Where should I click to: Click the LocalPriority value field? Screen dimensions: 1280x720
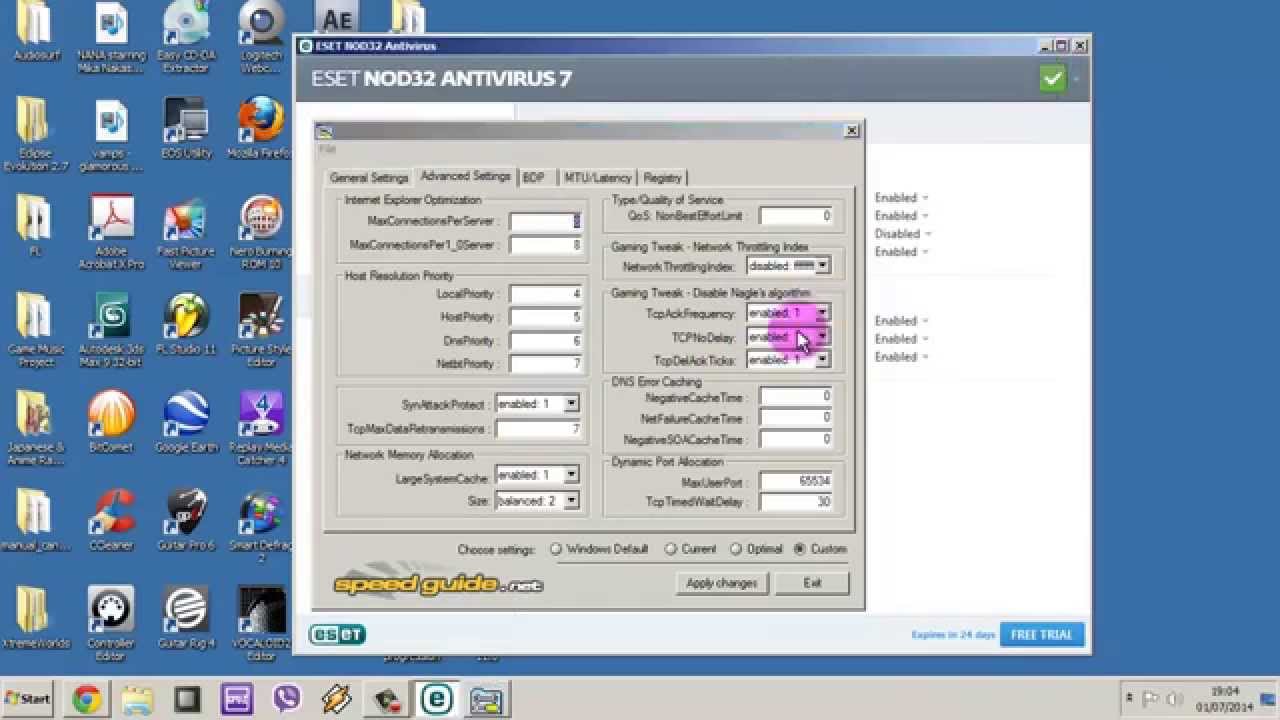pyautogui.click(x=545, y=294)
